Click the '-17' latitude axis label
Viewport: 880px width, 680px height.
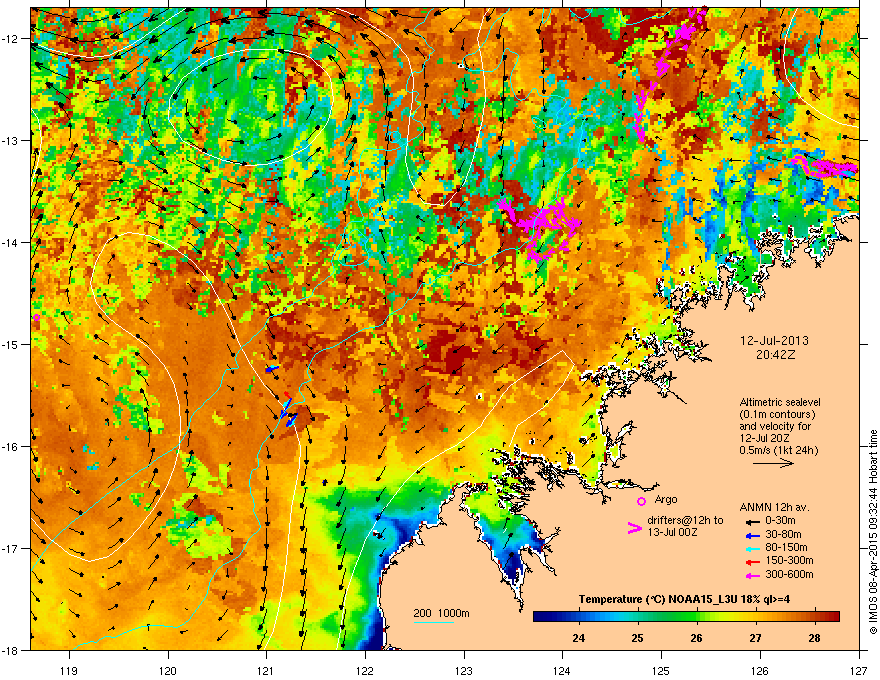pos(11,548)
